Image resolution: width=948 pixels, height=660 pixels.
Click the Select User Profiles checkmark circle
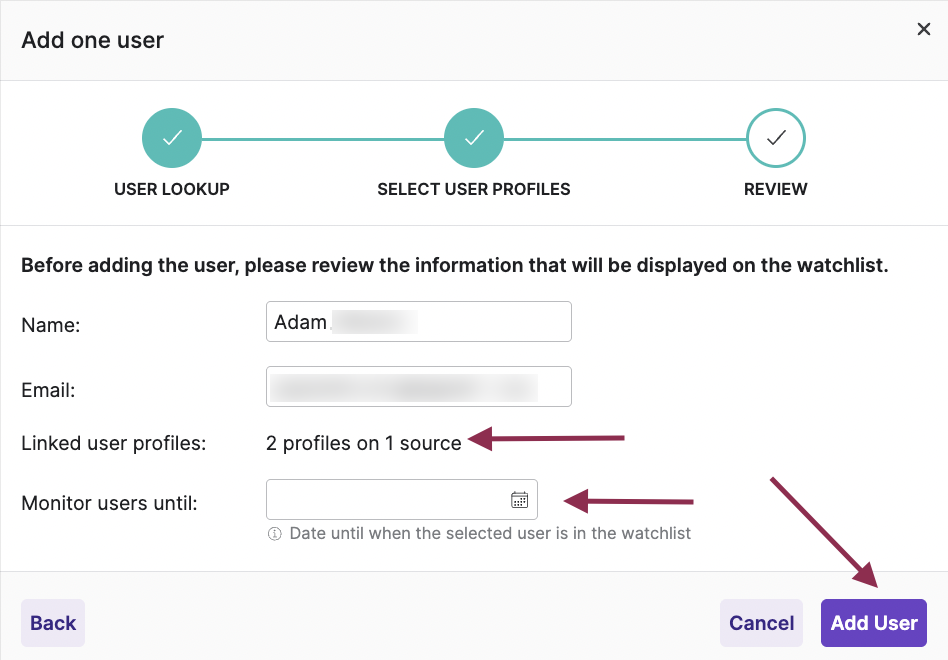coord(474,138)
